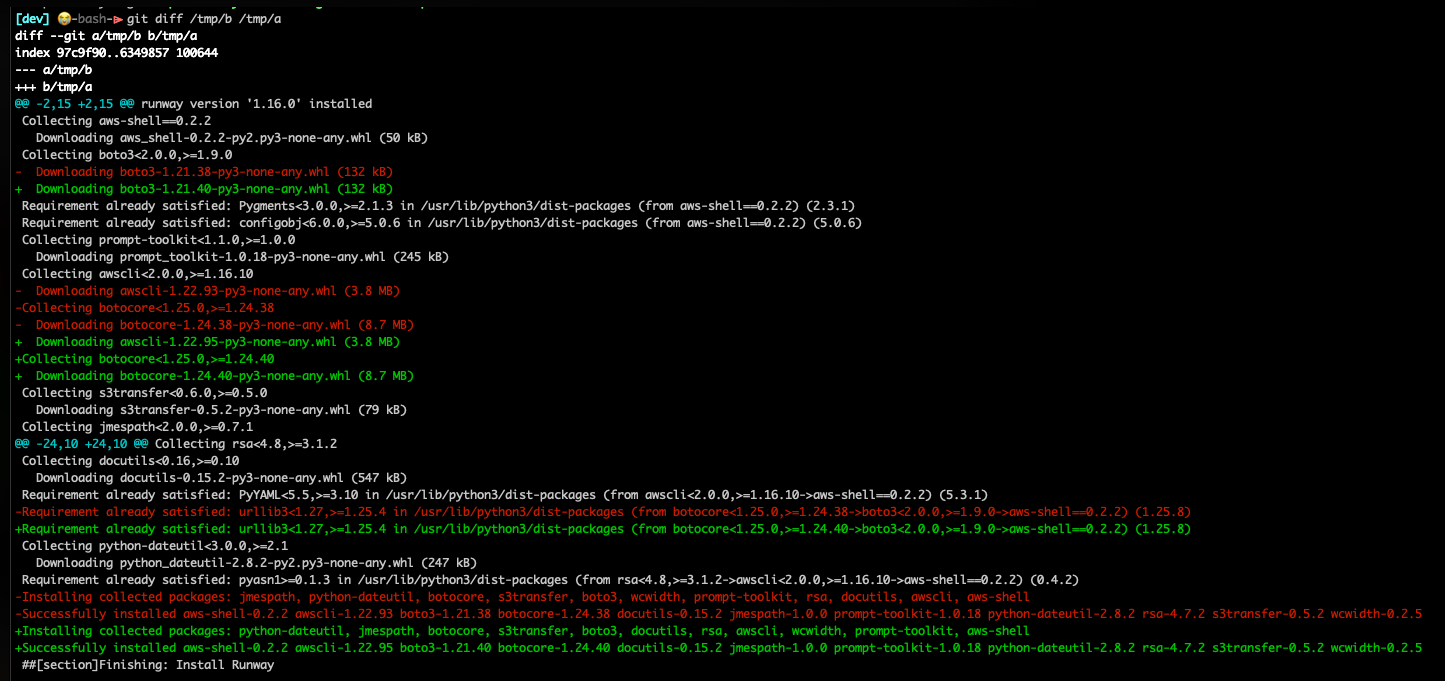Click the "Collecting jmespath<2.0.0,>=0.7.1" line
The image size is (1445, 681).
[138, 427]
